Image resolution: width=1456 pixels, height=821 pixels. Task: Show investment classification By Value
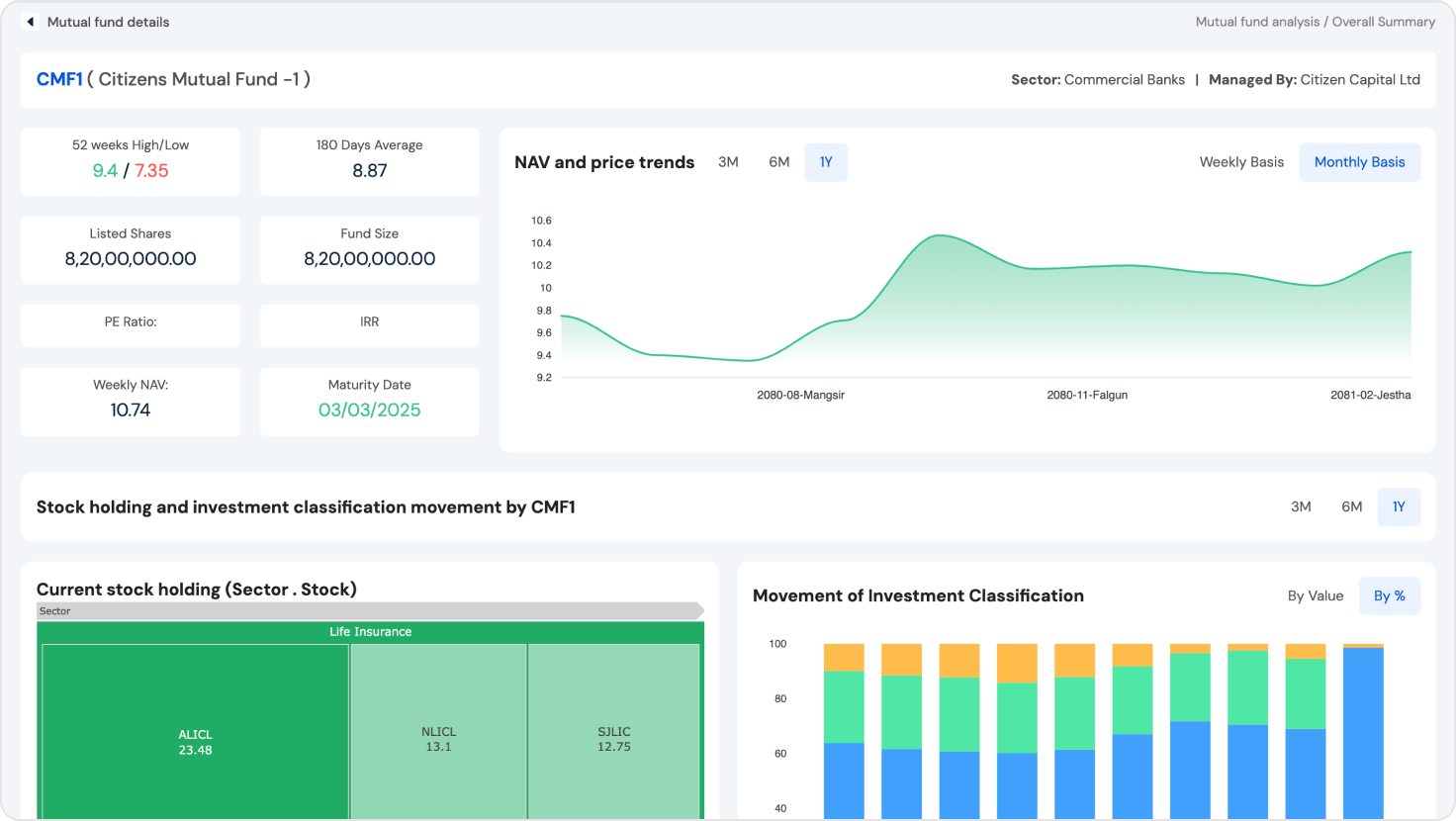pos(1315,595)
